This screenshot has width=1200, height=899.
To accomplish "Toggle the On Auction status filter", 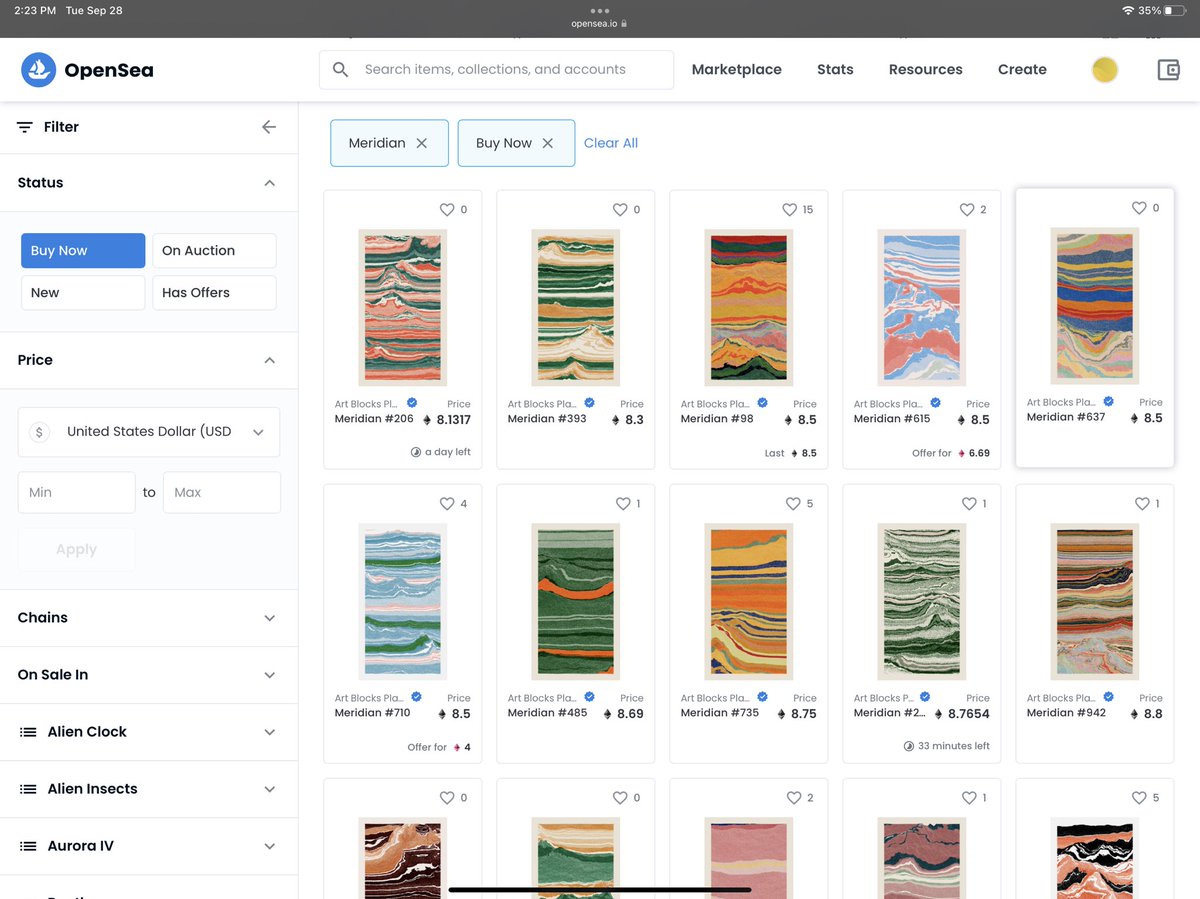I will [x=214, y=251].
